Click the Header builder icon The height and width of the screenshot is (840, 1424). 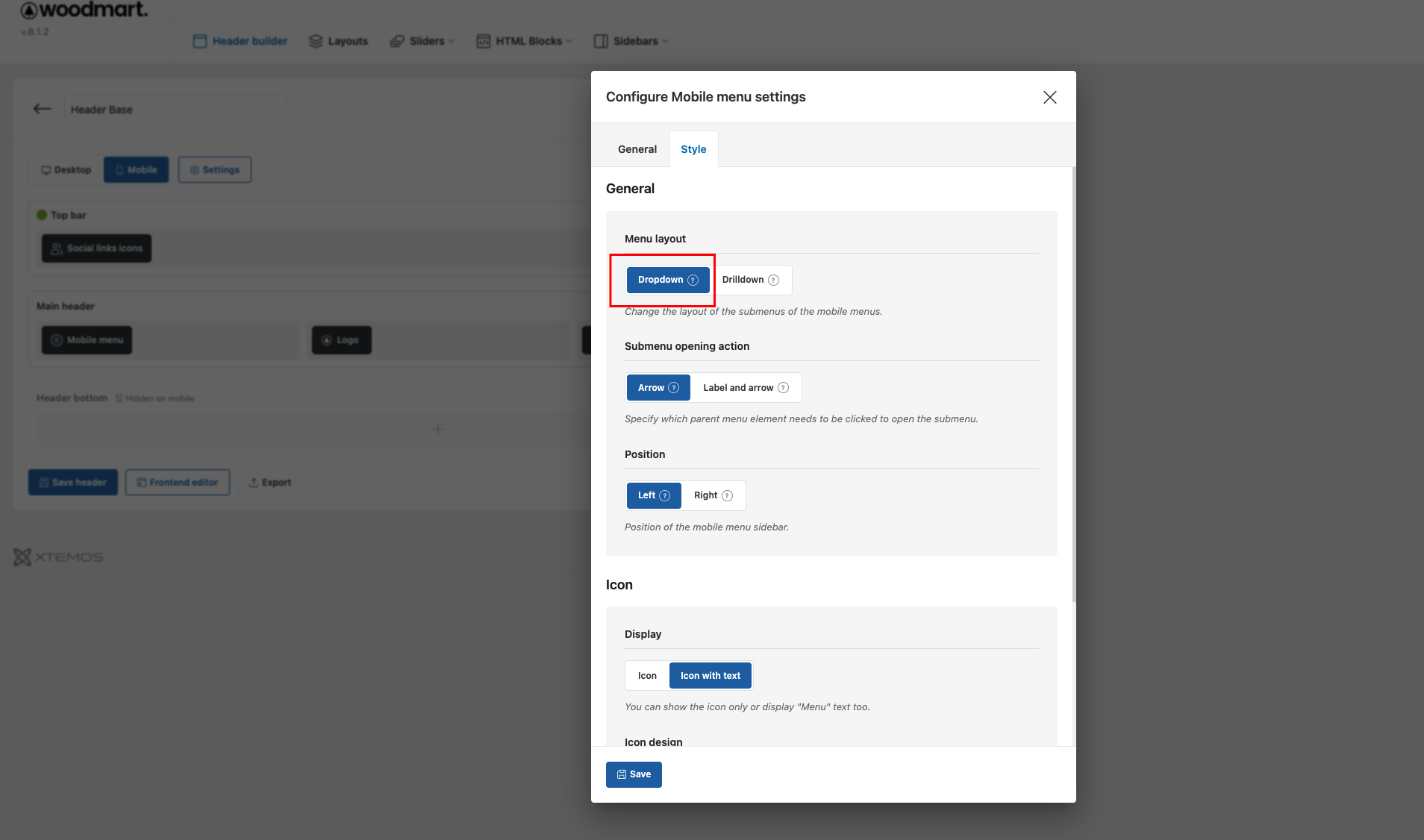(x=200, y=41)
